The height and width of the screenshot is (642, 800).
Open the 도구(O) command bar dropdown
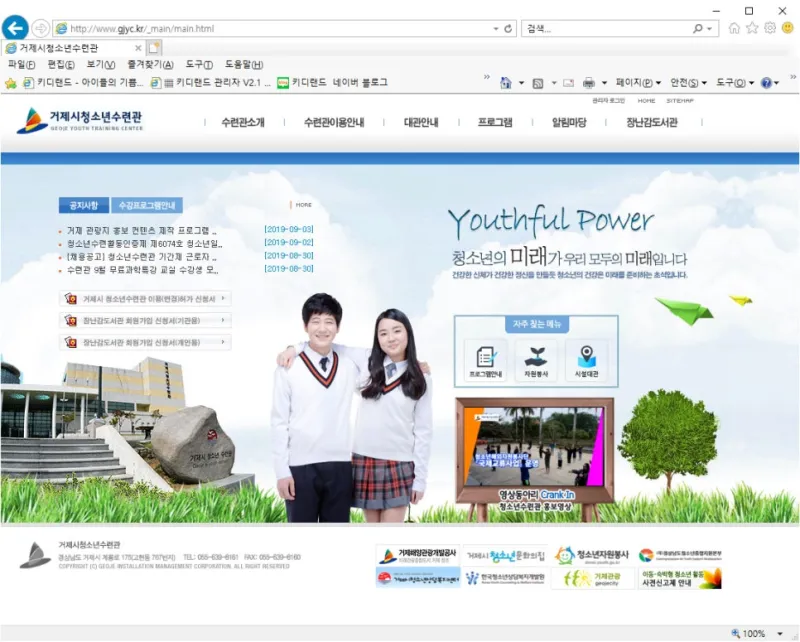pyautogui.click(x=735, y=83)
